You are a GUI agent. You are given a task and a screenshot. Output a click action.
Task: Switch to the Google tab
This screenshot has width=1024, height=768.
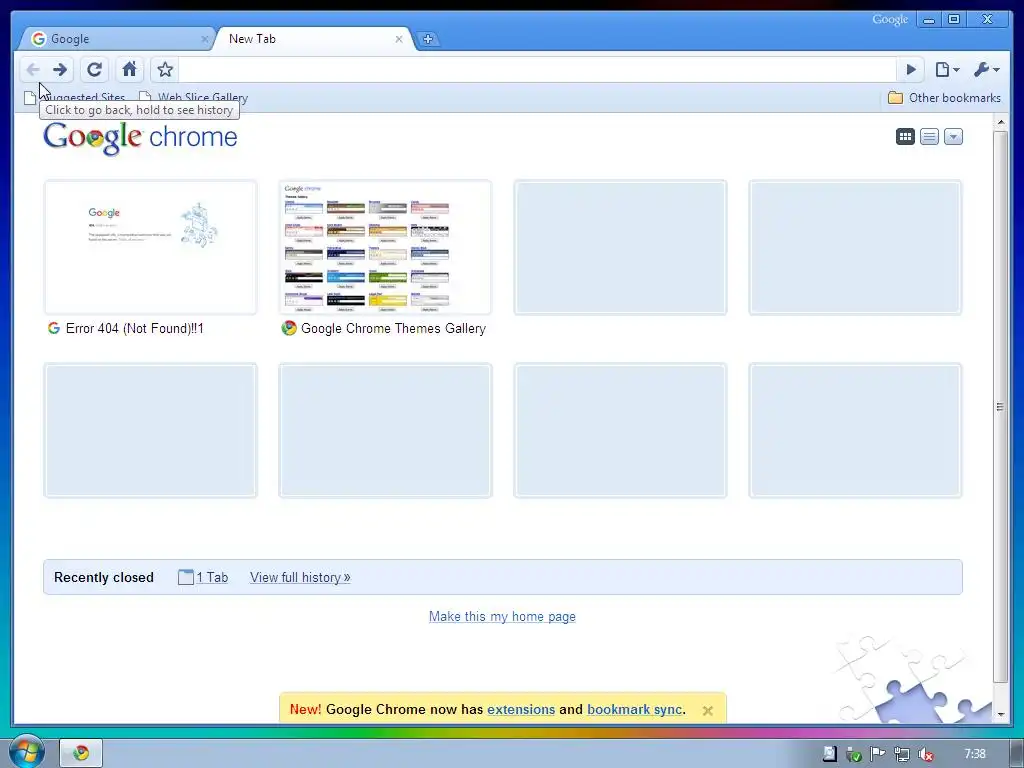click(116, 39)
